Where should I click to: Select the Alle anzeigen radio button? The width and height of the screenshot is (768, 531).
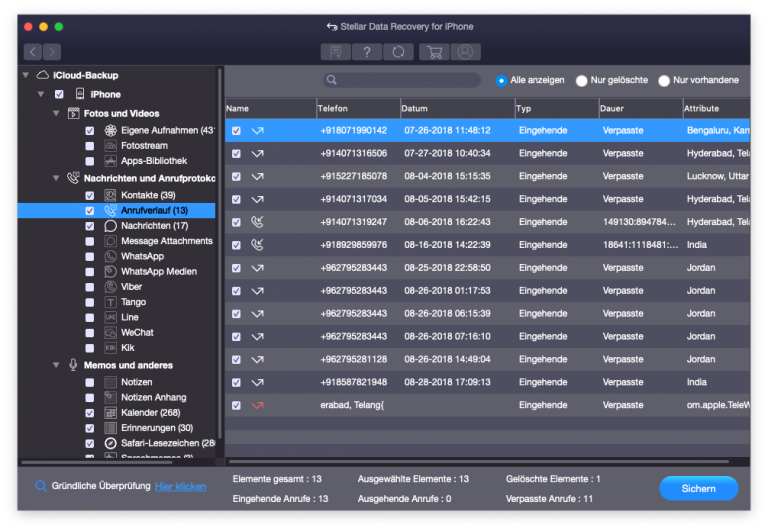point(501,80)
